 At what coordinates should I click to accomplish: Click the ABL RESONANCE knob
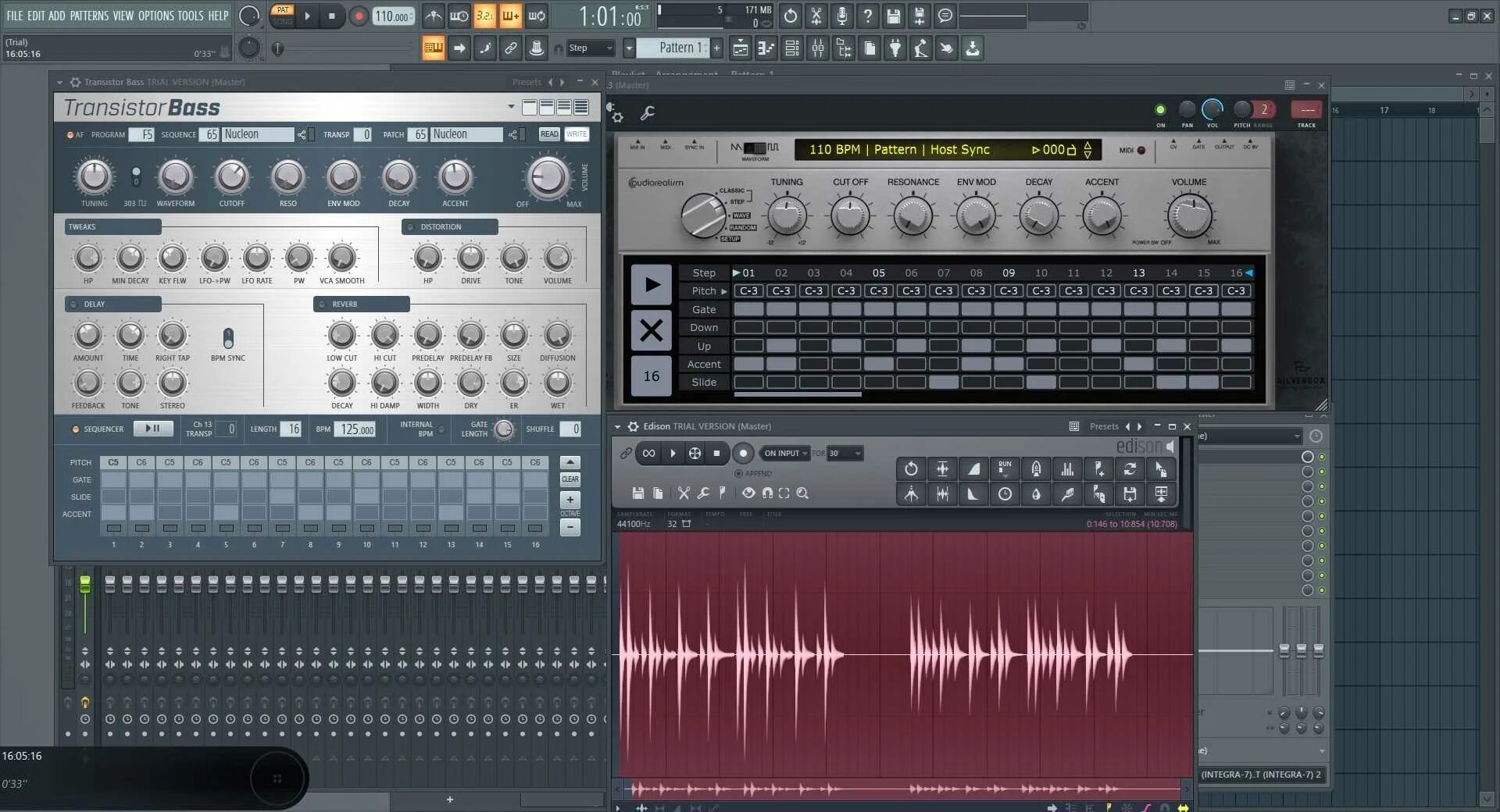[x=912, y=215]
